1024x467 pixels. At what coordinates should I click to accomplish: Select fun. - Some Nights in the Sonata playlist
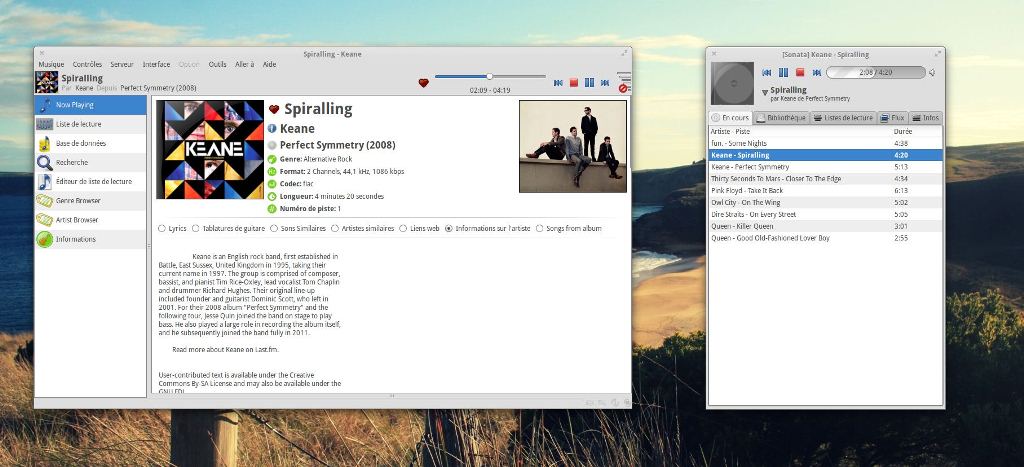coord(825,144)
